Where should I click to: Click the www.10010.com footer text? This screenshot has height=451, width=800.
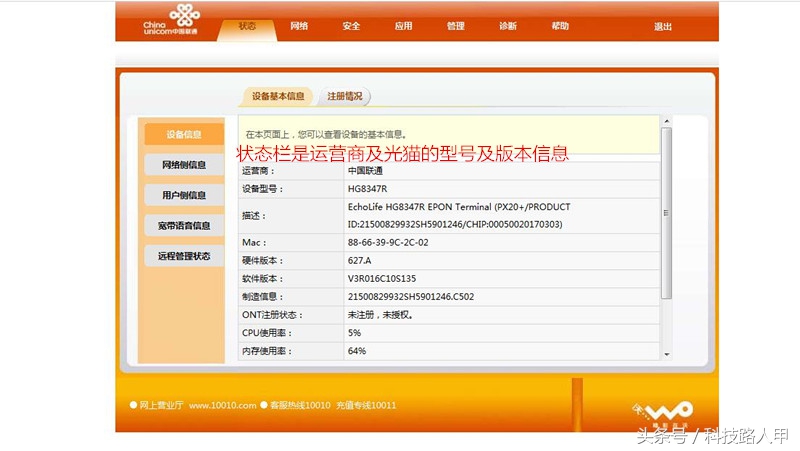pos(222,405)
